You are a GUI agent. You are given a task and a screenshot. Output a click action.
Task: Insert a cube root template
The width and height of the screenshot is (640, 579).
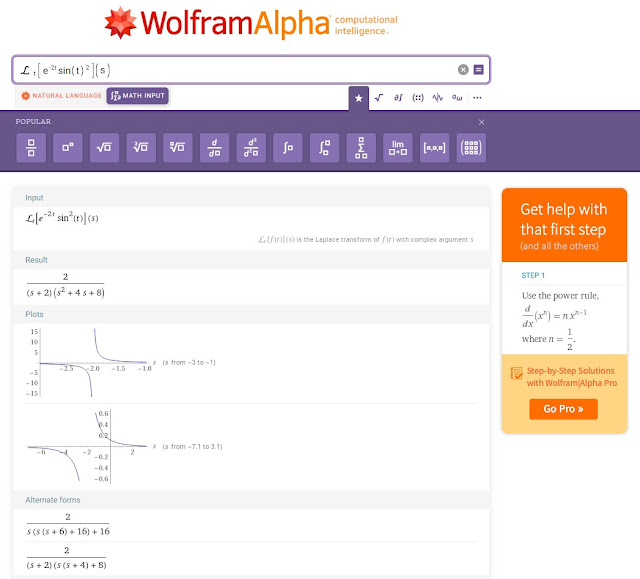click(x=141, y=148)
